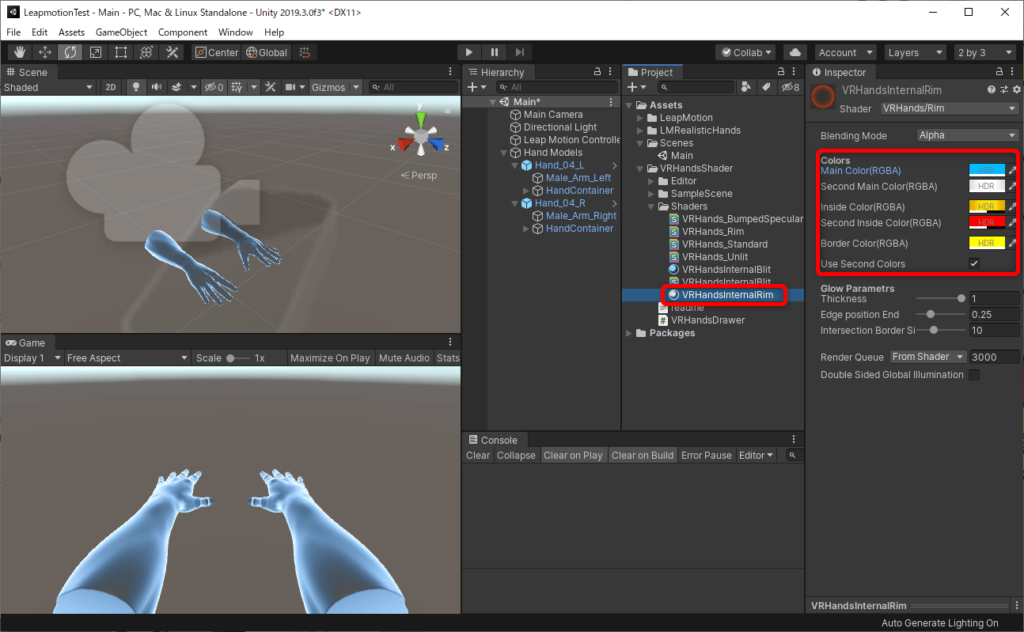Open the Shaded draw mode dropdown
Viewport: 1024px width, 632px height.
(48, 87)
